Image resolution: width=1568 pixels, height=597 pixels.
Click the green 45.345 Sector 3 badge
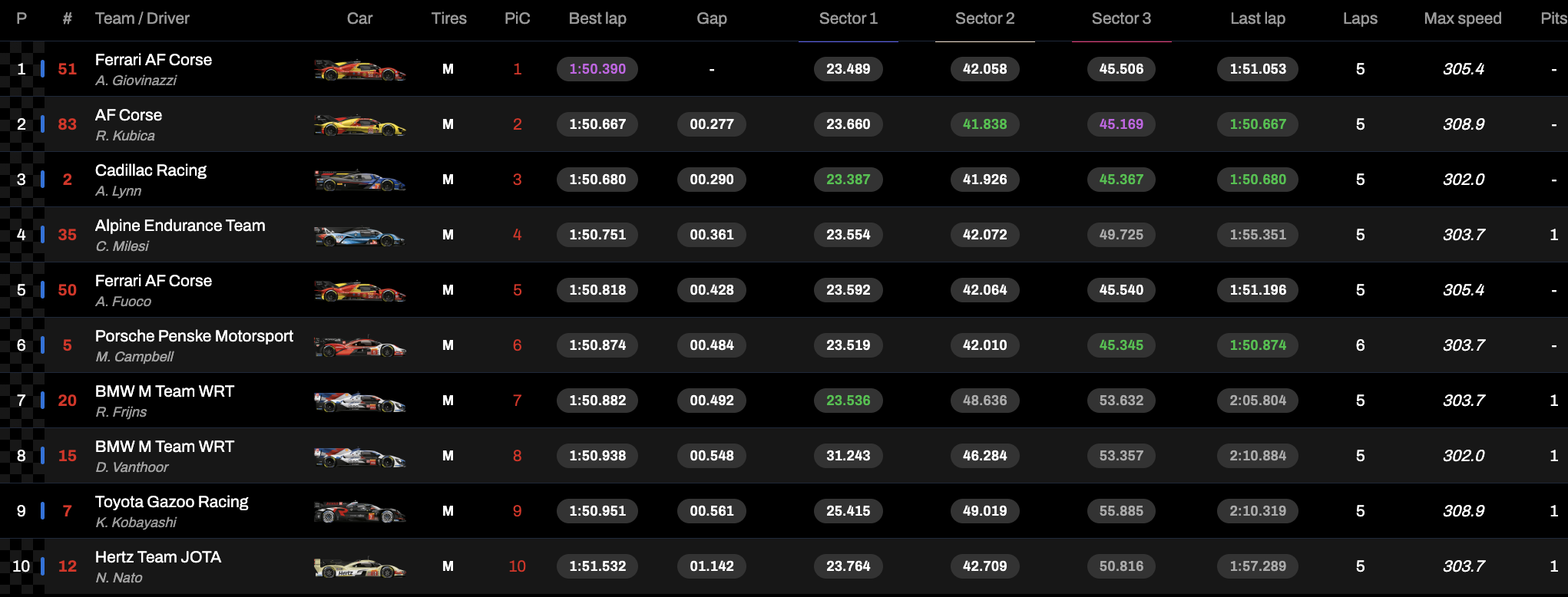point(1122,345)
